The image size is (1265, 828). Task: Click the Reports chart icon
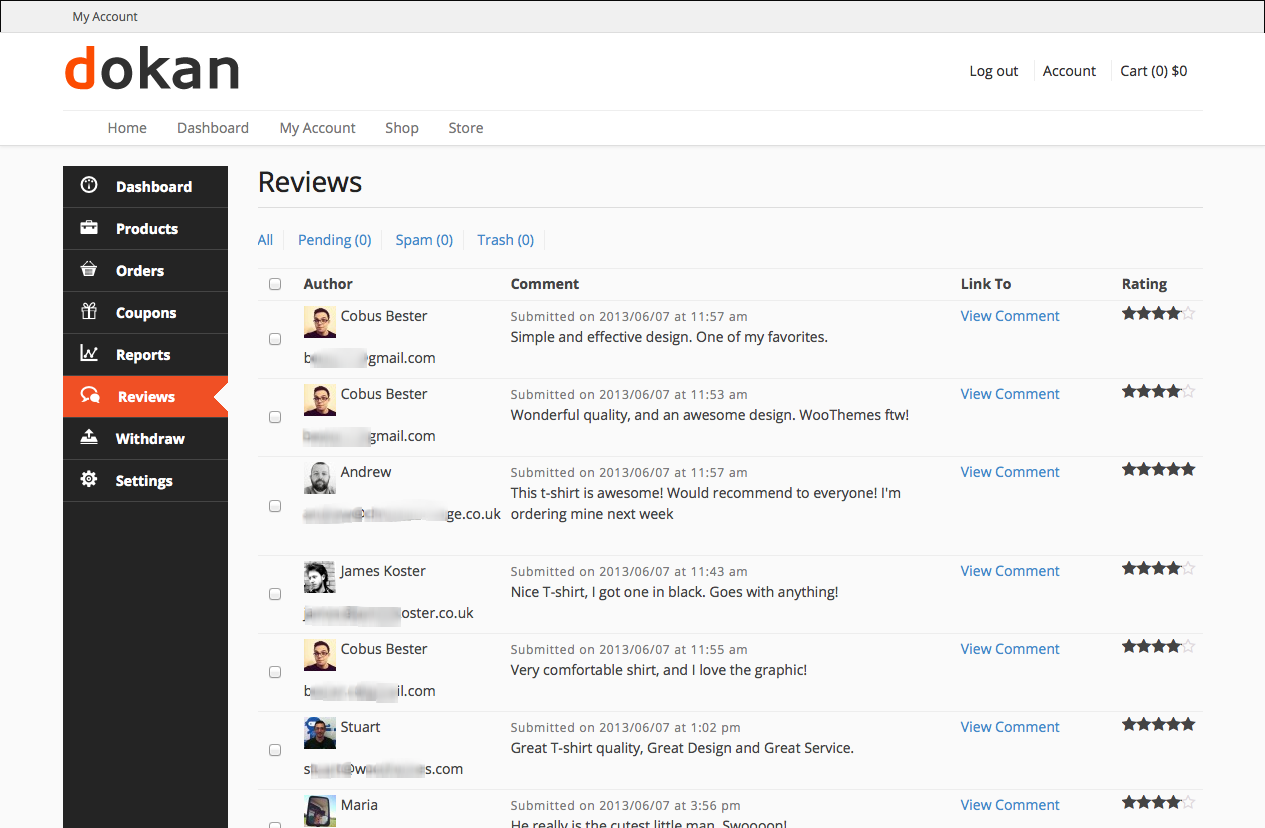pos(89,354)
